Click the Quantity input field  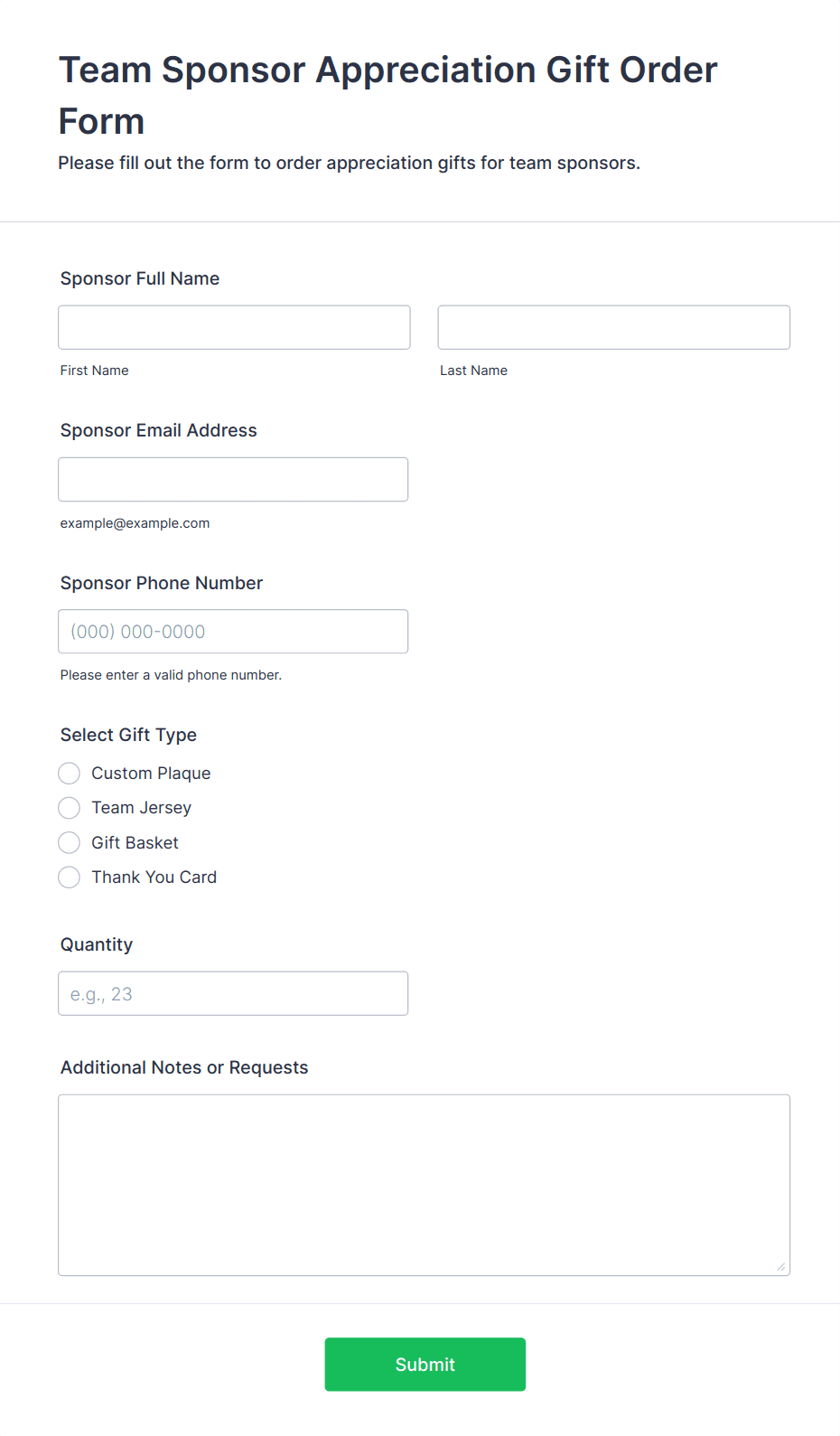(x=233, y=993)
